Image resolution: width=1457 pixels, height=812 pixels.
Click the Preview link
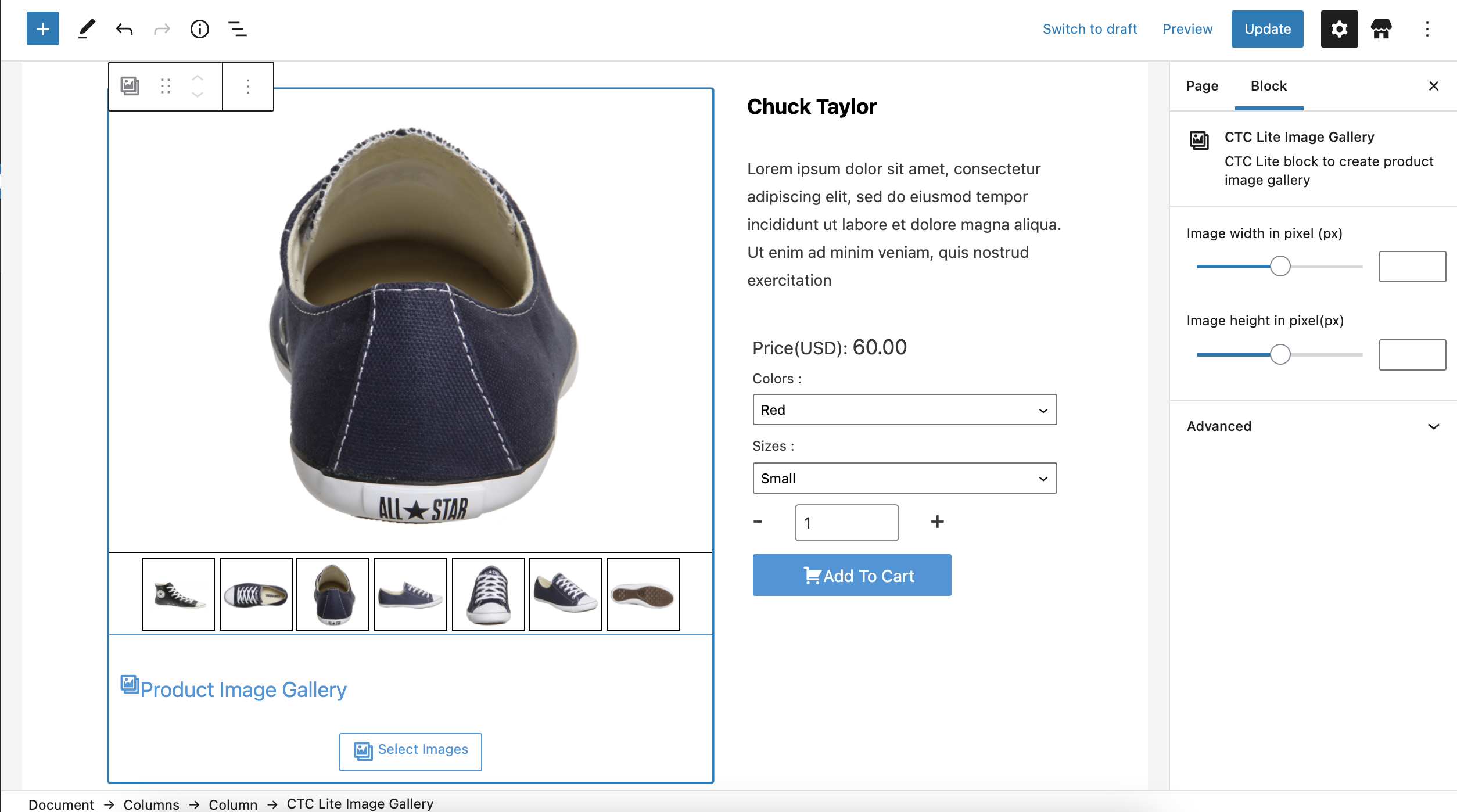1187,29
